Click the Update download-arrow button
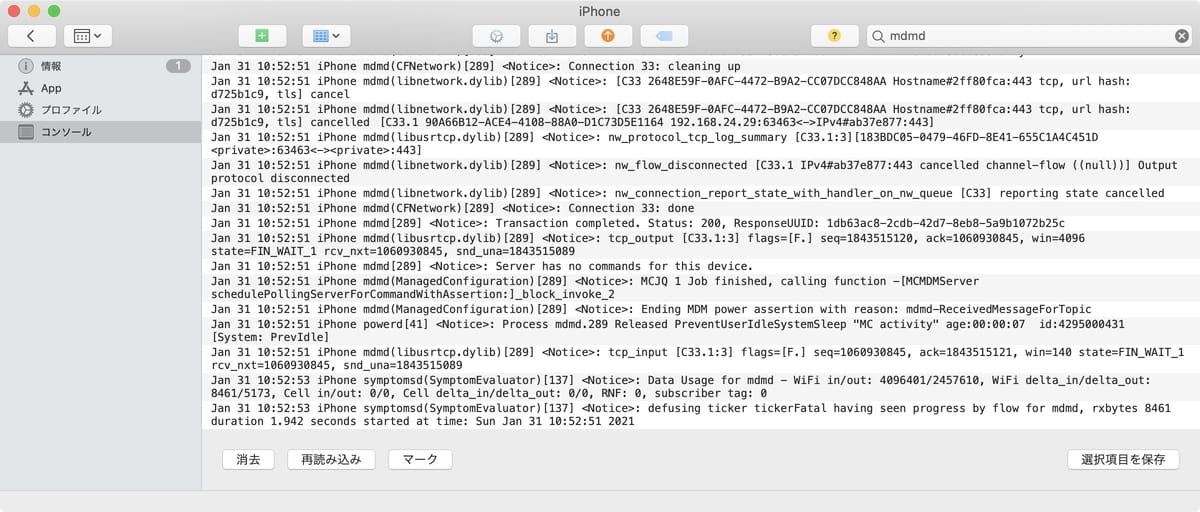Viewport: 1200px width, 512px height. [x=552, y=36]
